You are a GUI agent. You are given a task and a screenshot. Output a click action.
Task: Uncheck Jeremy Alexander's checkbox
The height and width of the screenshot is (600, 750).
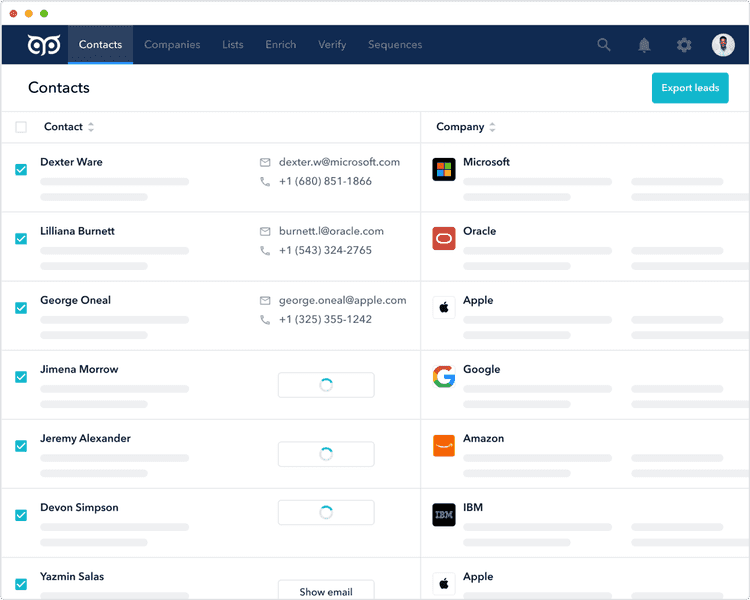click(x=21, y=446)
